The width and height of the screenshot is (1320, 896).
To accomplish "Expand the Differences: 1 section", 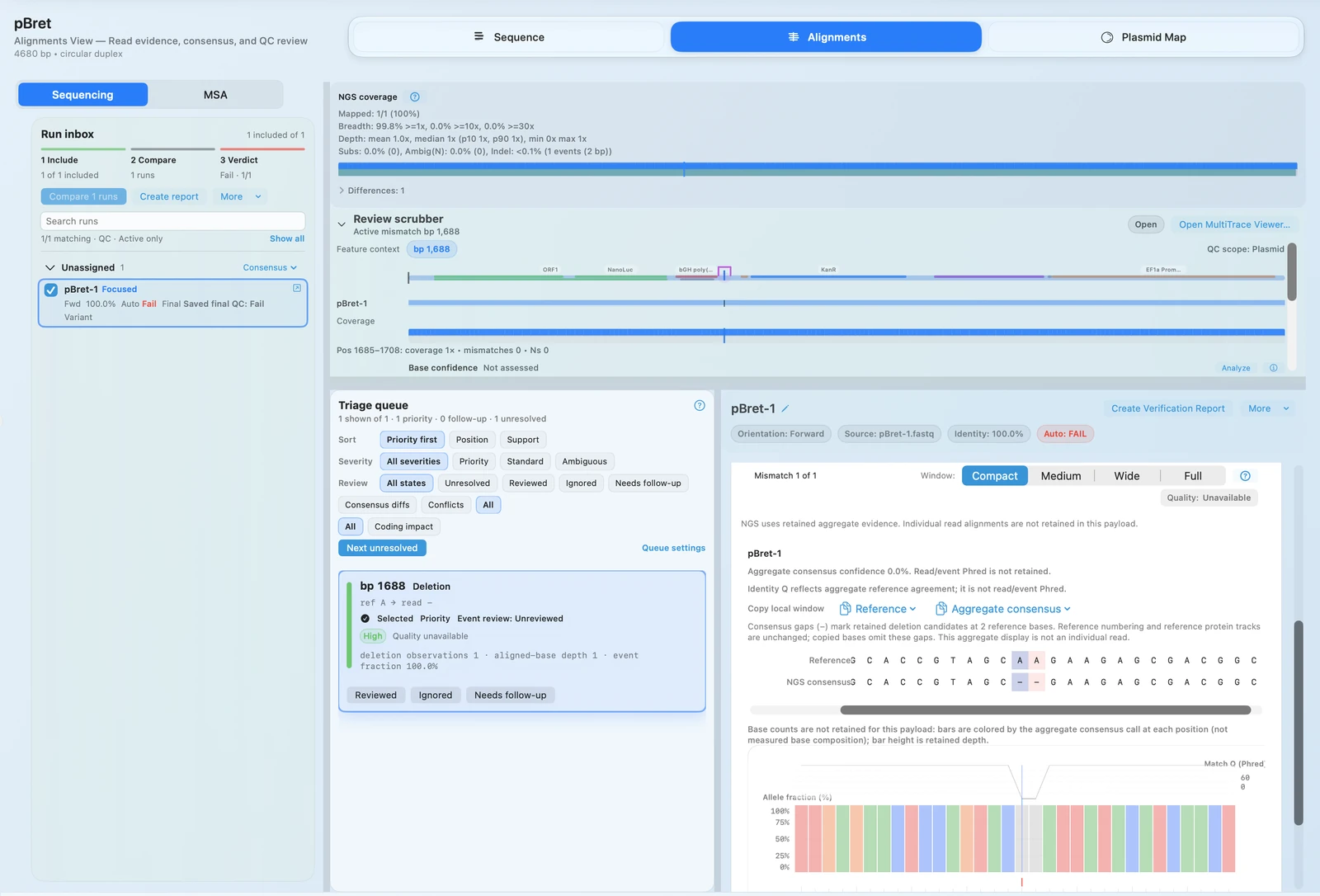I will (x=372, y=191).
